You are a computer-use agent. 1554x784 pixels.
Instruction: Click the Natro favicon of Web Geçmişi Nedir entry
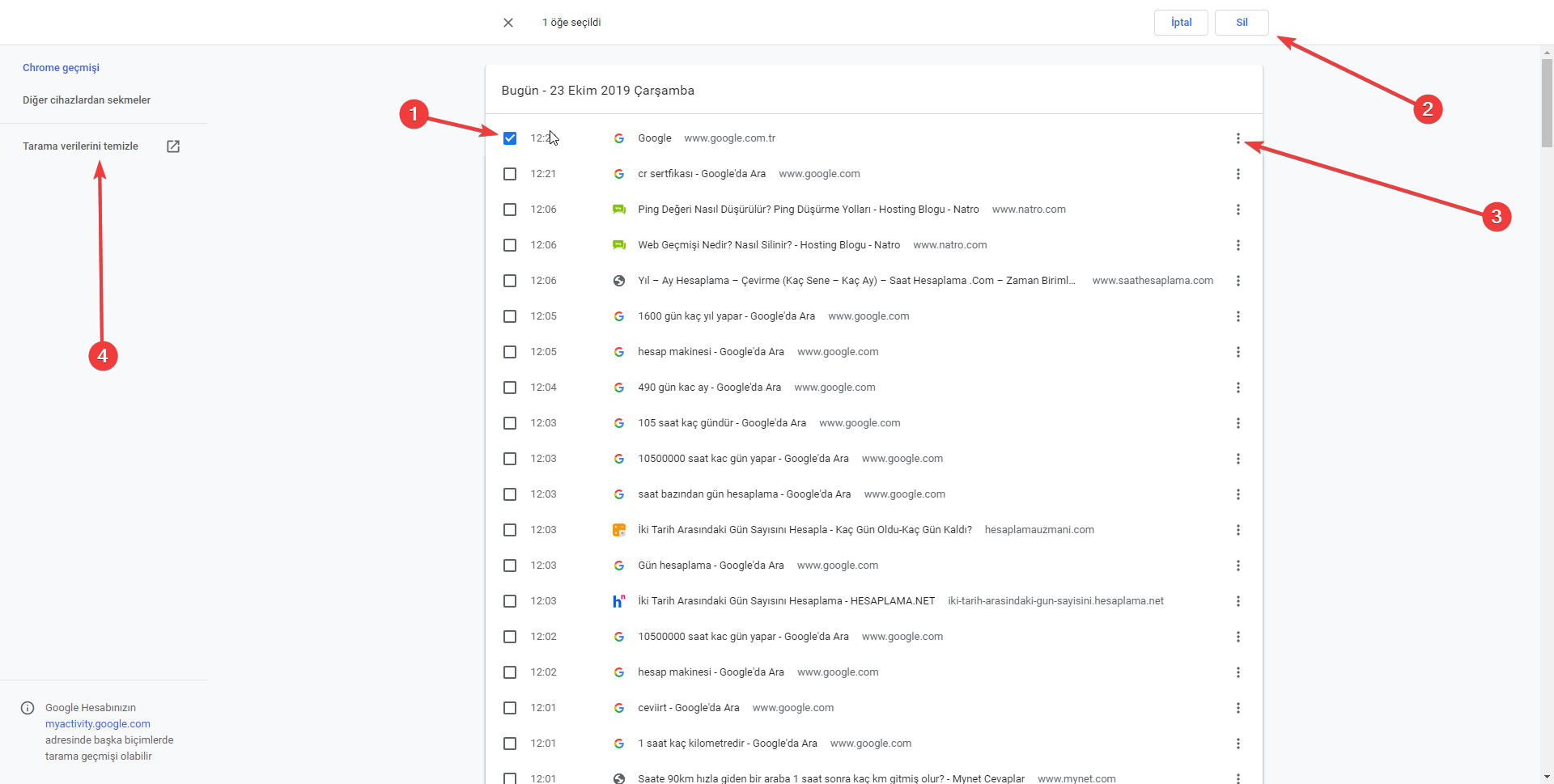[619, 245]
